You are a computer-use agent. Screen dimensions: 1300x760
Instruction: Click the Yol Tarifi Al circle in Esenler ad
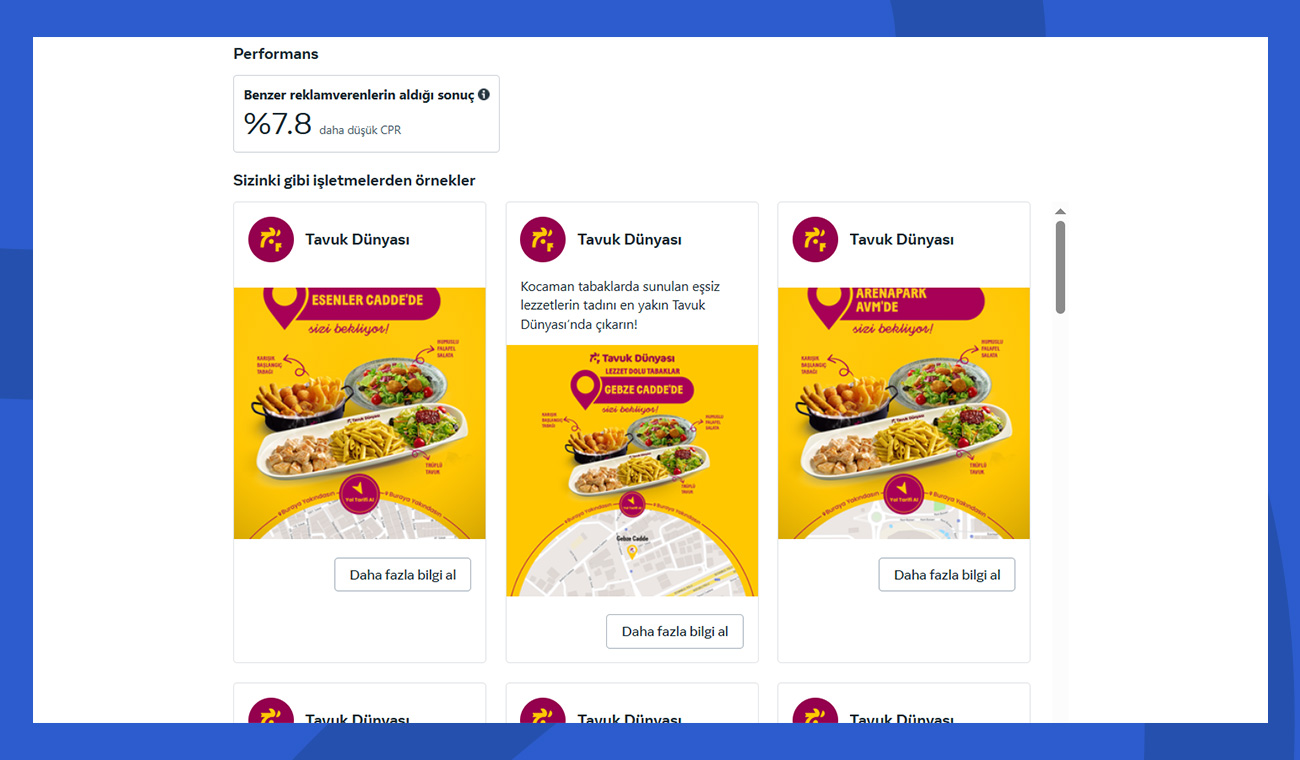359,494
